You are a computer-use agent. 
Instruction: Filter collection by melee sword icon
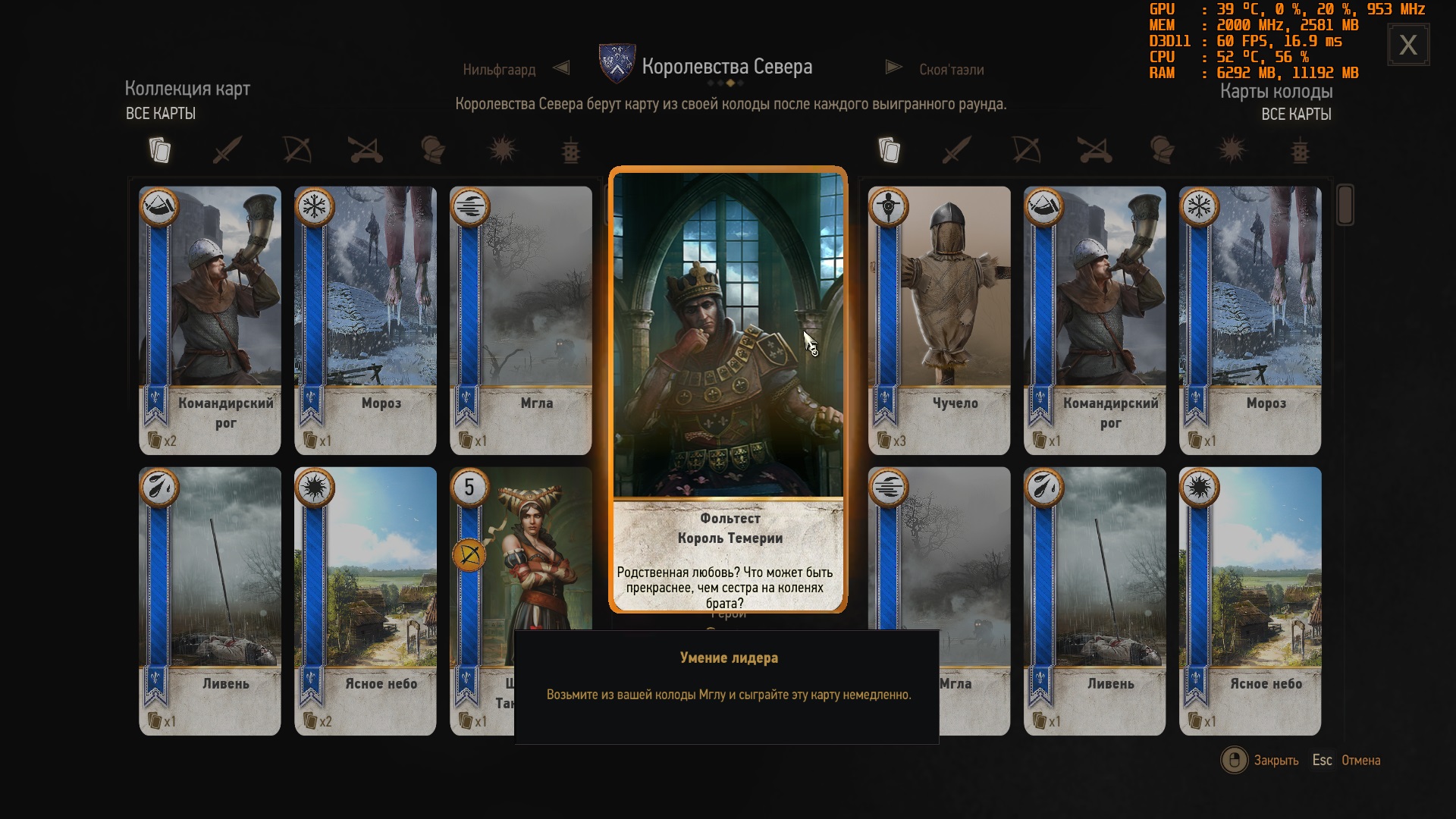[x=227, y=150]
